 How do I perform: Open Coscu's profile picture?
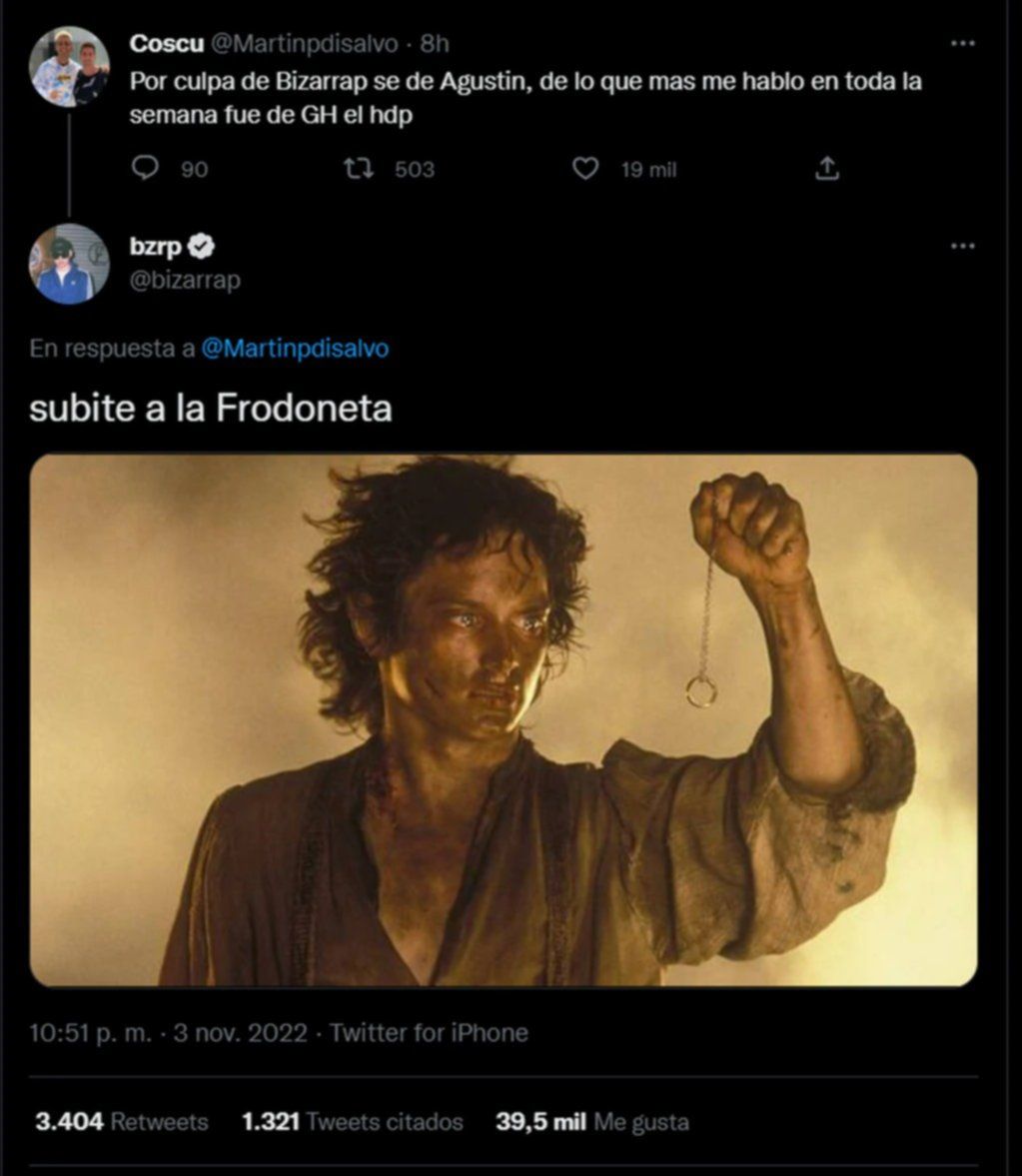pos(69,66)
